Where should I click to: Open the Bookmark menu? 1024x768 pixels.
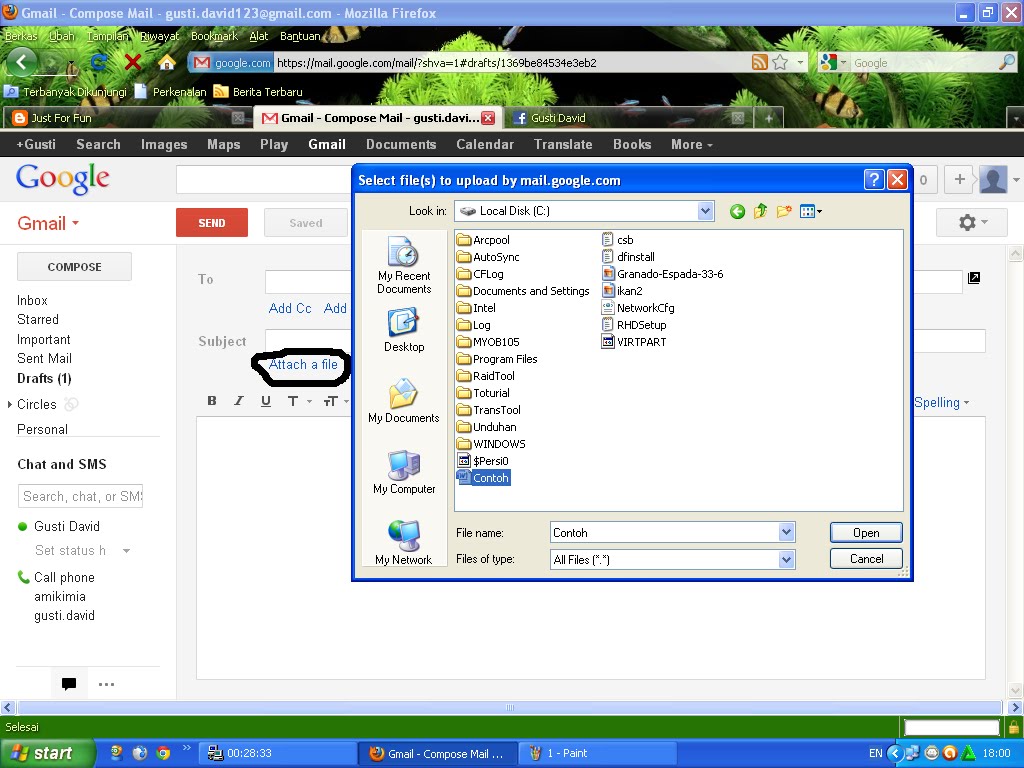point(214,36)
